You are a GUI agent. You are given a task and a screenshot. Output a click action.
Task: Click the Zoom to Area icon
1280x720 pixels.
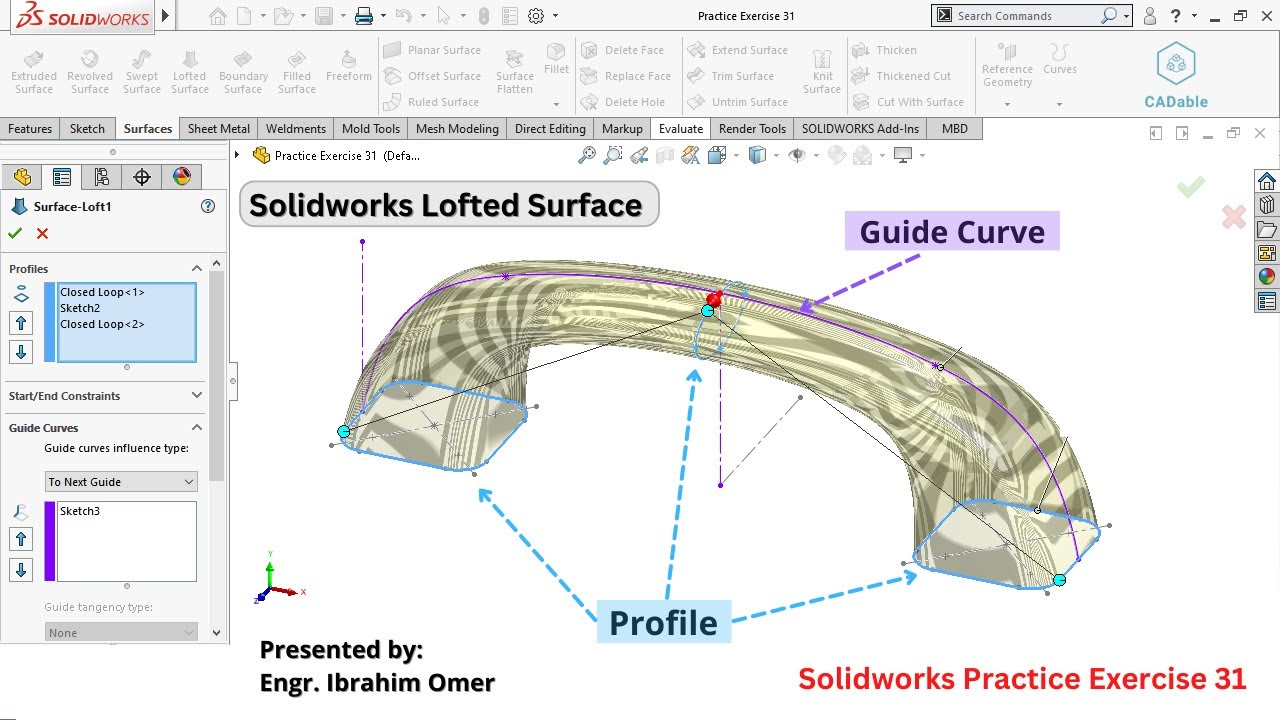pyautogui.click(x=613, y=155)
